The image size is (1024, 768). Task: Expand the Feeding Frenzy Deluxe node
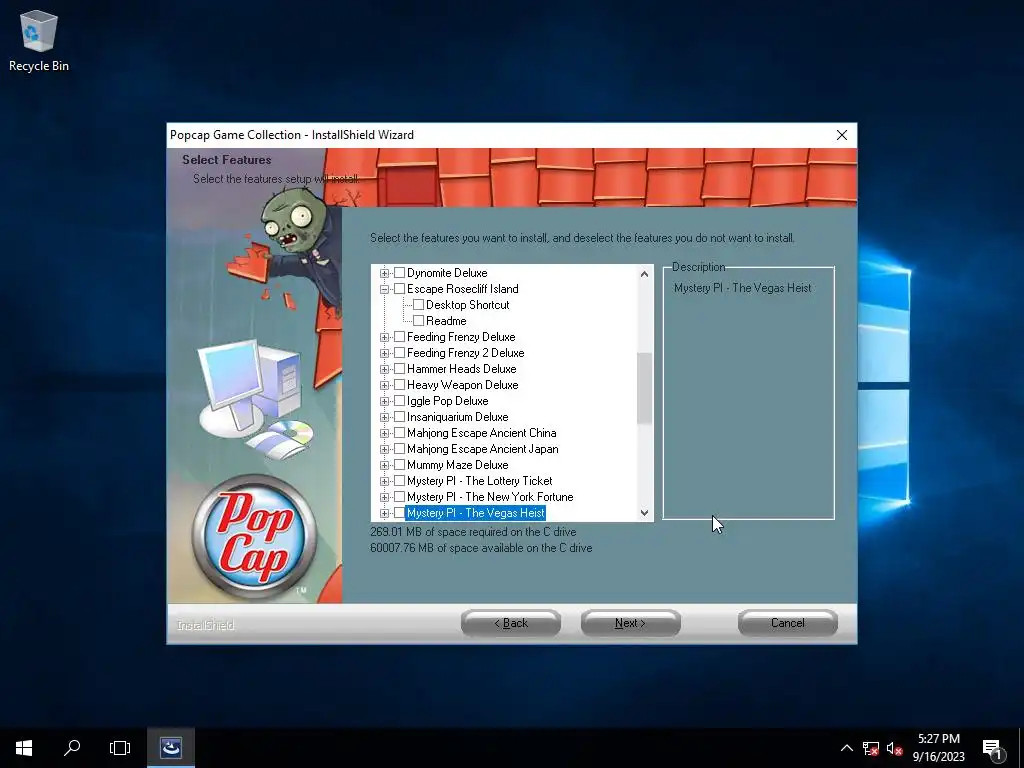384,338
